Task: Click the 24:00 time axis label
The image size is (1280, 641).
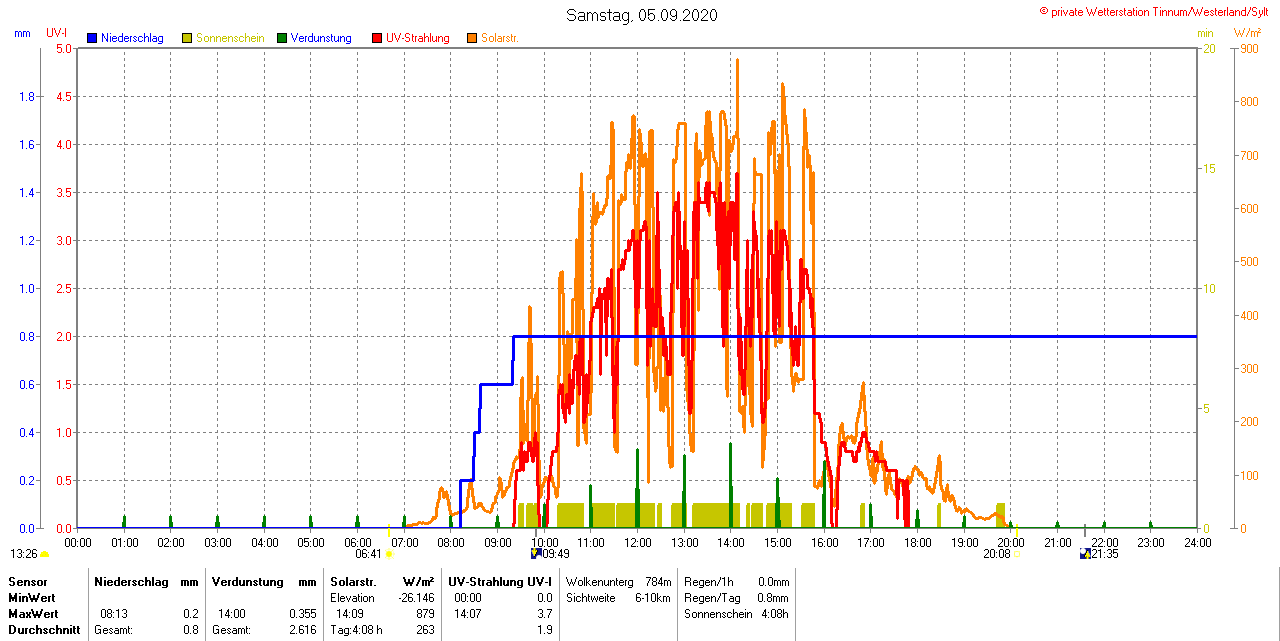Action: click(1197, 543)
